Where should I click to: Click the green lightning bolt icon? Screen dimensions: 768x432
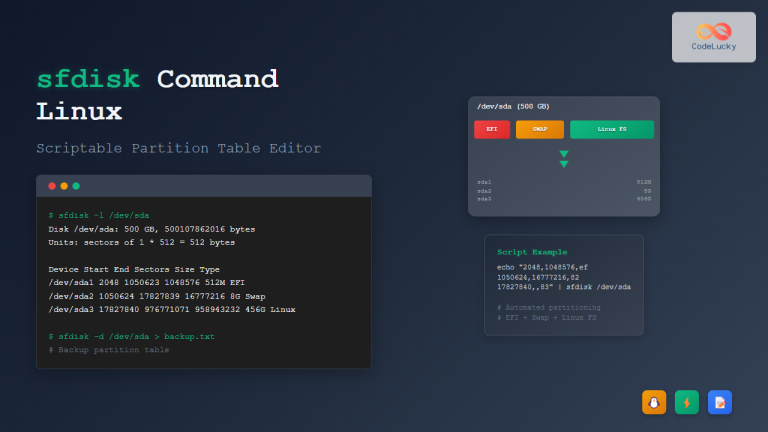687,401
